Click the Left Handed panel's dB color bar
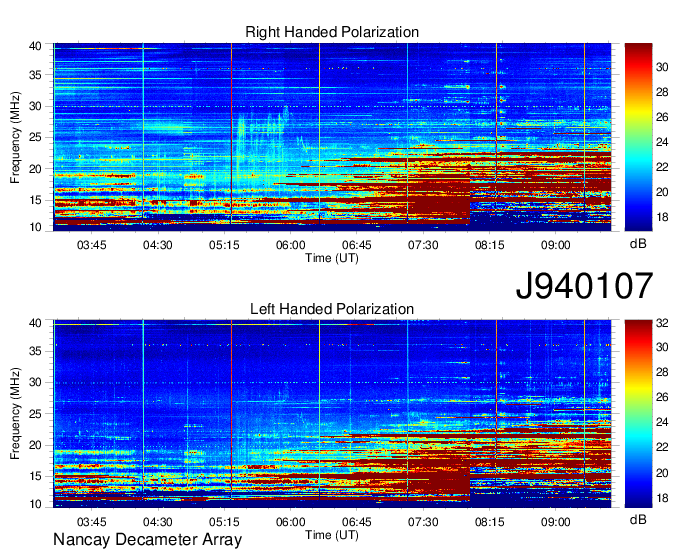 tap(638, 414)
